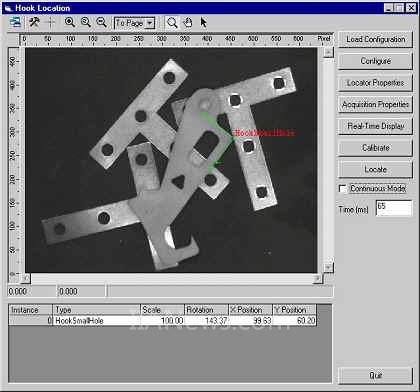Click the Load Configuration button
This screenshot has width=420, height=392.
(375, 39)
